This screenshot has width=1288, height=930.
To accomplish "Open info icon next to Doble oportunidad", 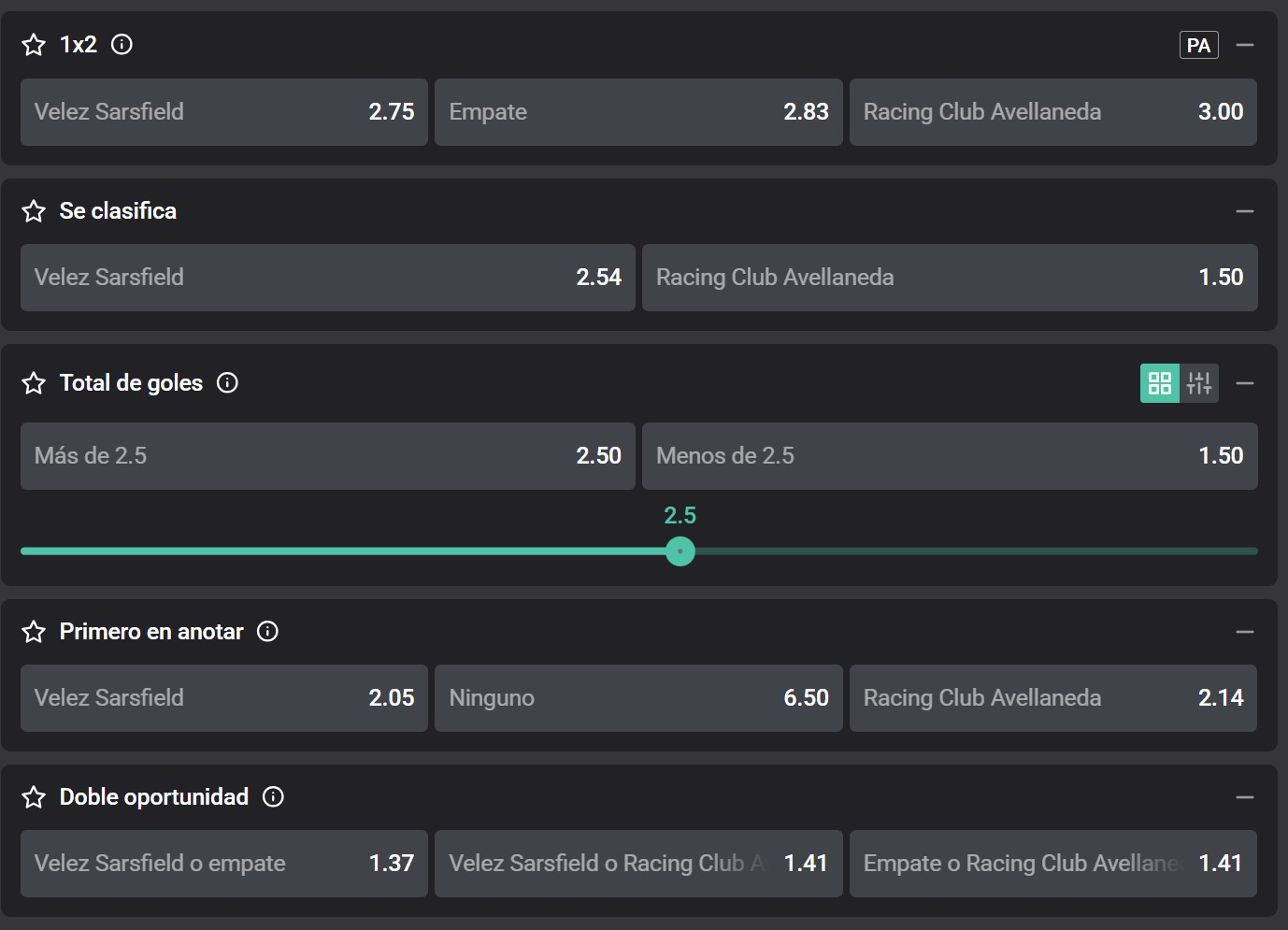I will pyautogui.click(x=273, y=796).
